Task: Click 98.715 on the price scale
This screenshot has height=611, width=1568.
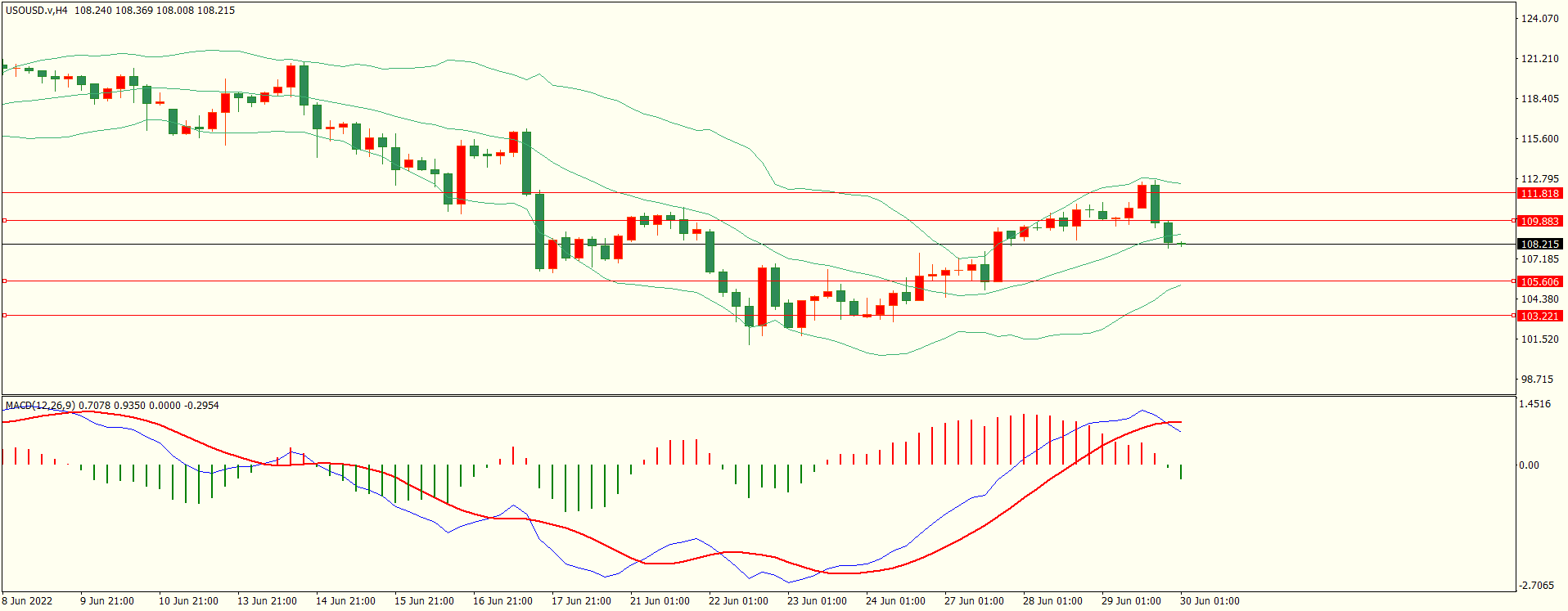Action: 1537,380
